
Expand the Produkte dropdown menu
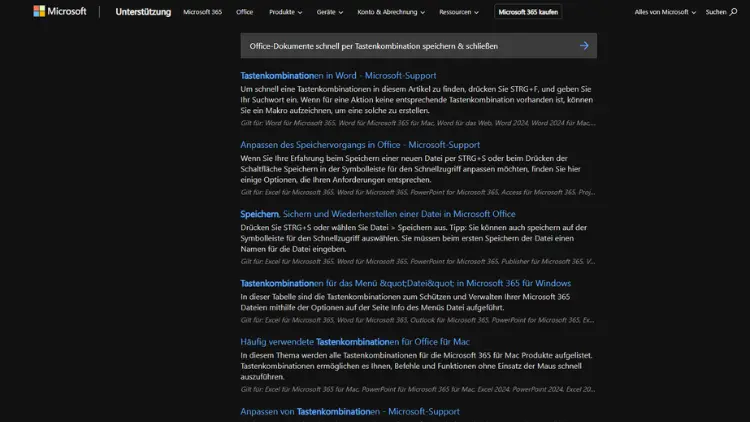coord(286,12)
